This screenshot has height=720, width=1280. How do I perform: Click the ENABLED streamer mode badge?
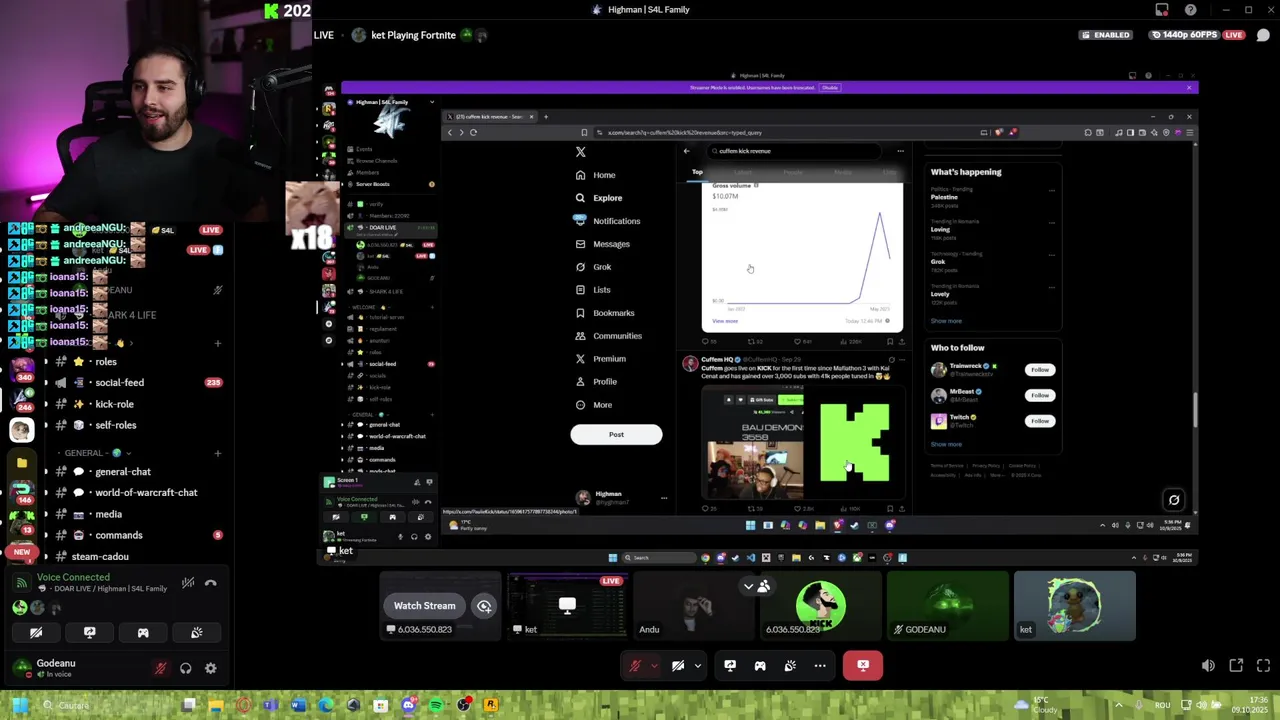pyautogui.click(x=1106, y=35)
